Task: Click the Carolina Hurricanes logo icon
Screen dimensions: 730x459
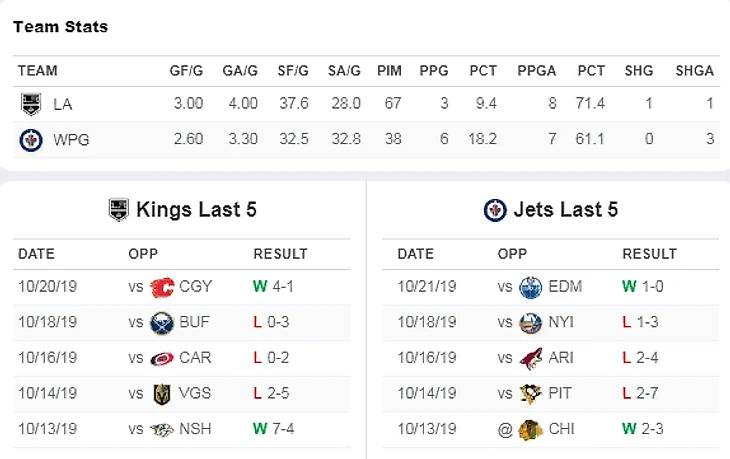Action: [162, 359]
